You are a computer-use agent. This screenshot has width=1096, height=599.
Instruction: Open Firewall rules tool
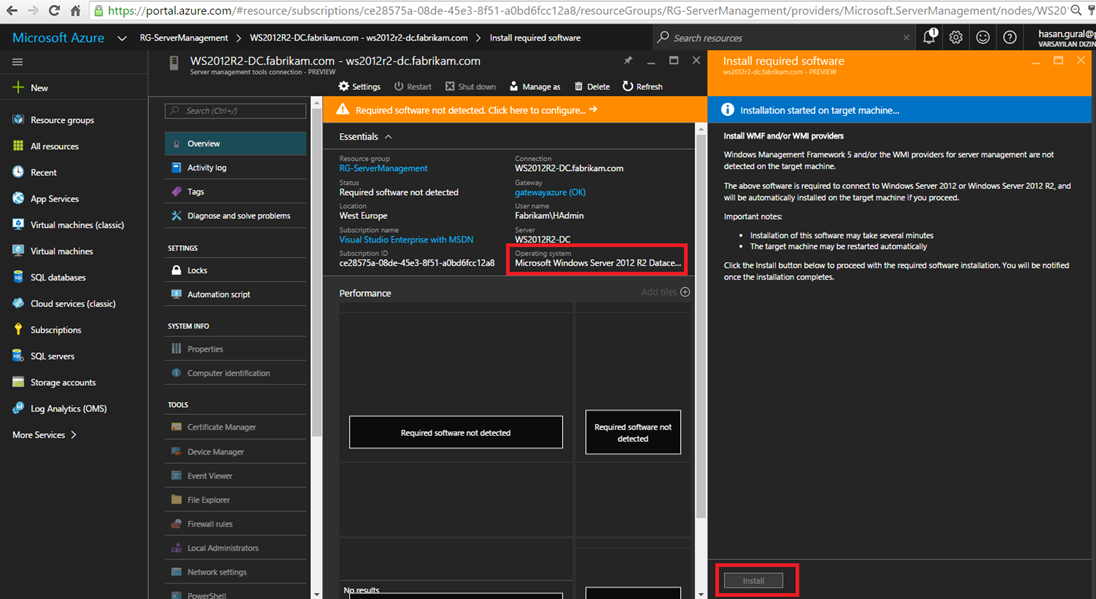pyautogui.click(x=236, y=524)
